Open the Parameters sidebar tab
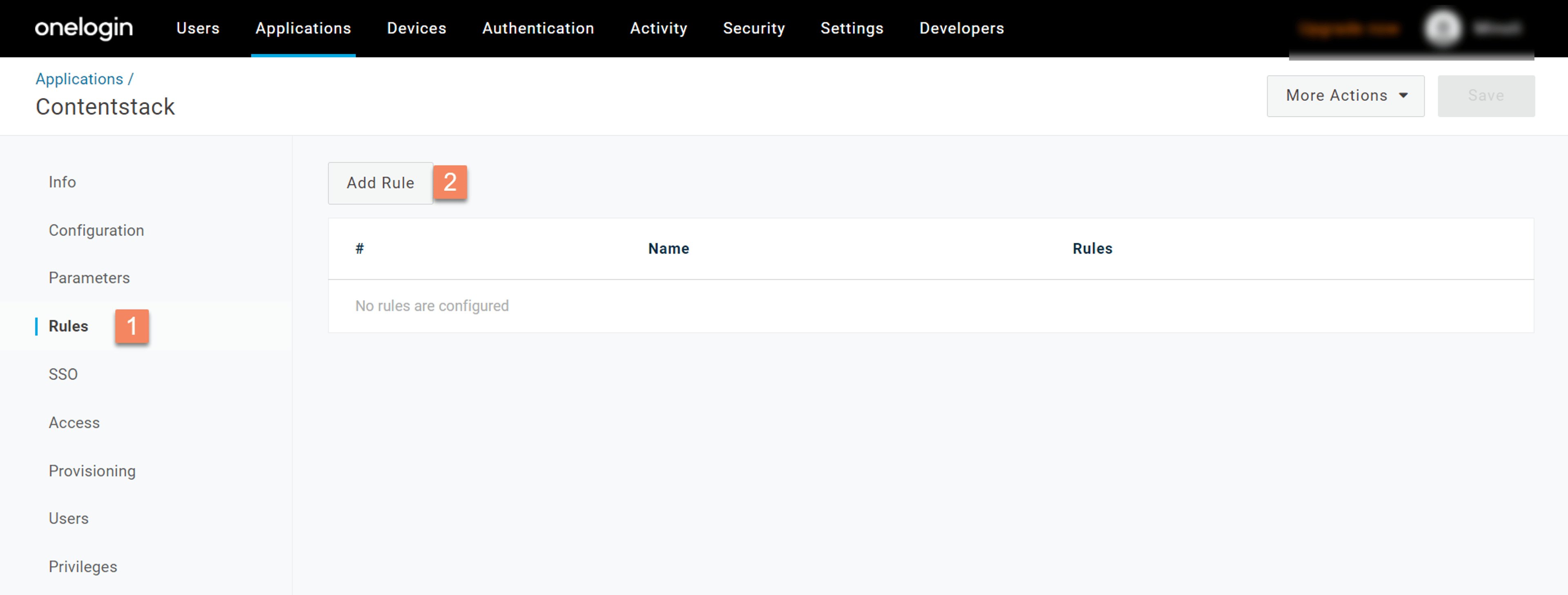Screen dimensions: 1568x595 tap(89, 278)
